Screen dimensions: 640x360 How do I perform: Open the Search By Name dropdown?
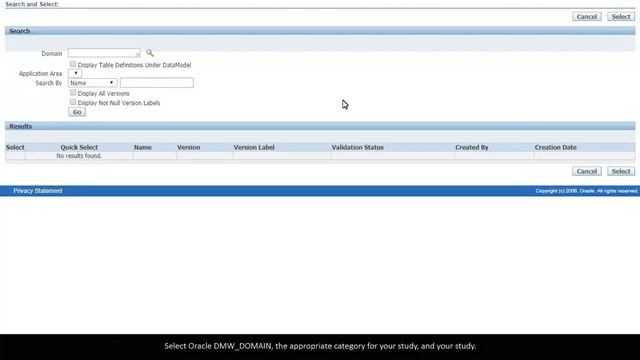point(93,83)
